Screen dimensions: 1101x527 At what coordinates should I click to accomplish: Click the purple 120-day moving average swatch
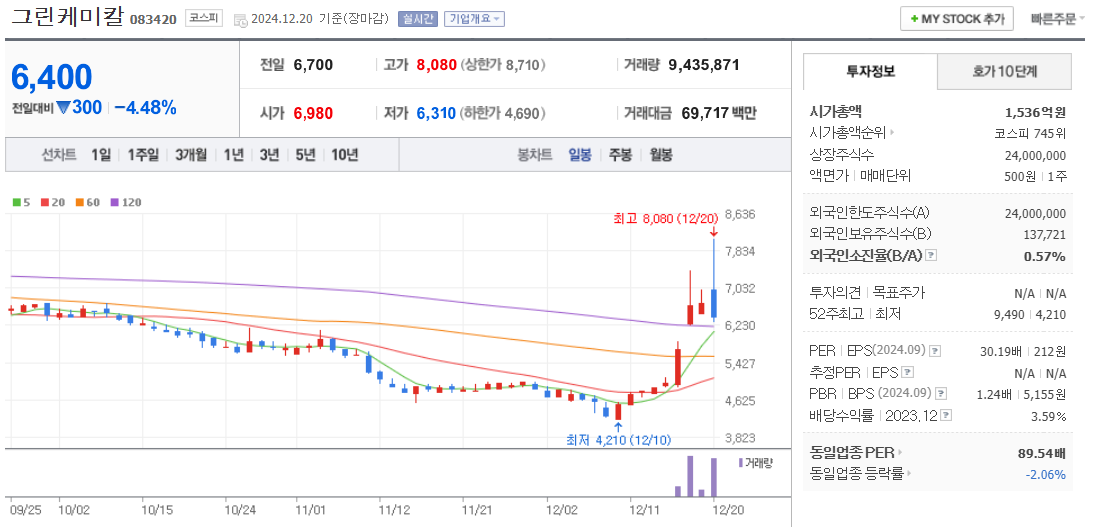click(x=115, y=202)
